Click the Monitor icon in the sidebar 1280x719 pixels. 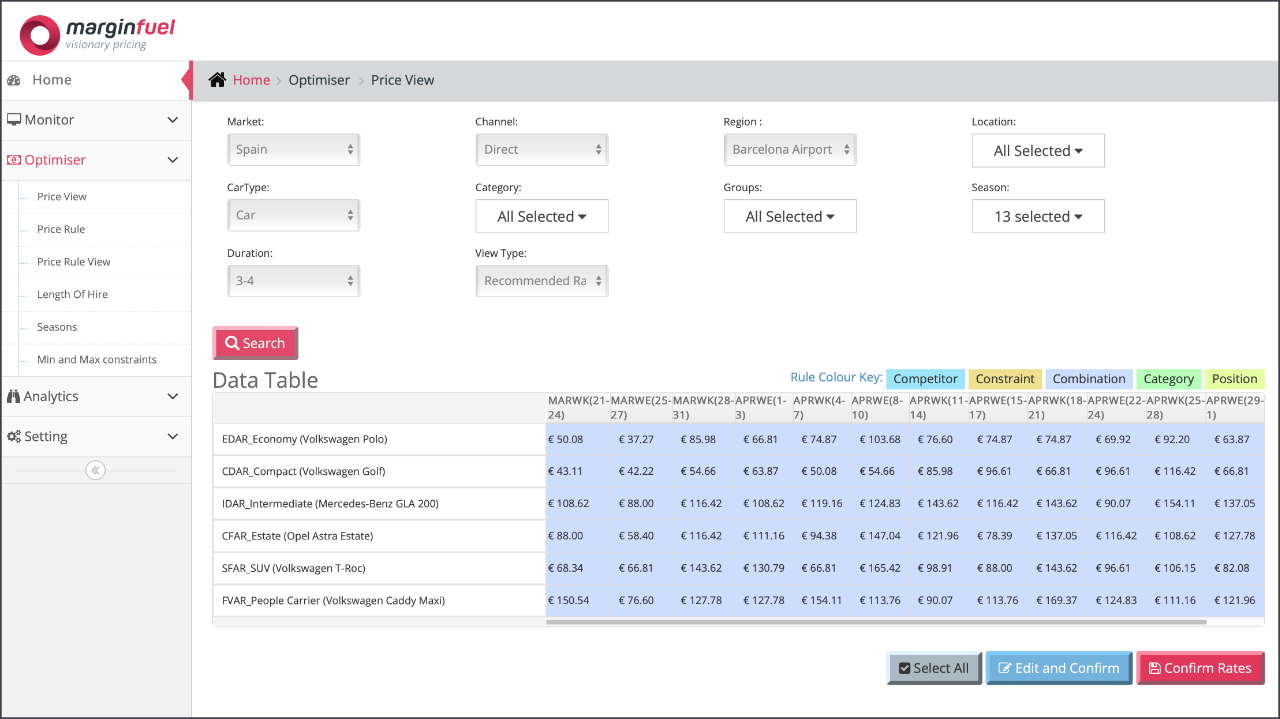[14, 119]
